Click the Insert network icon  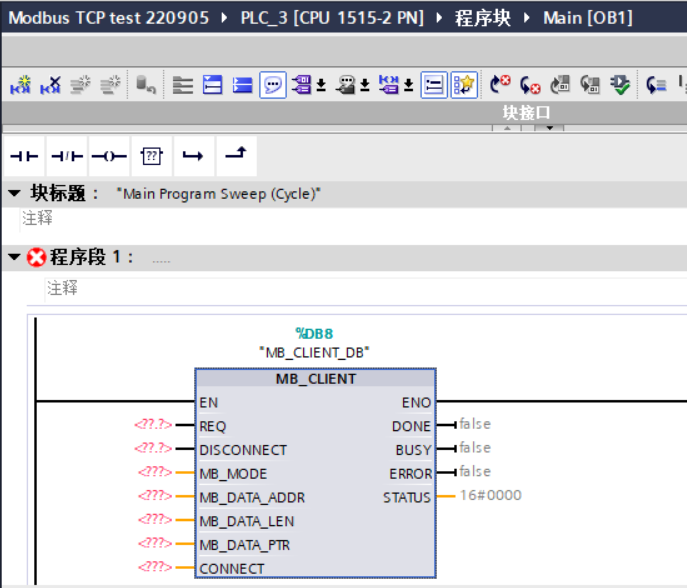(21, 85)
